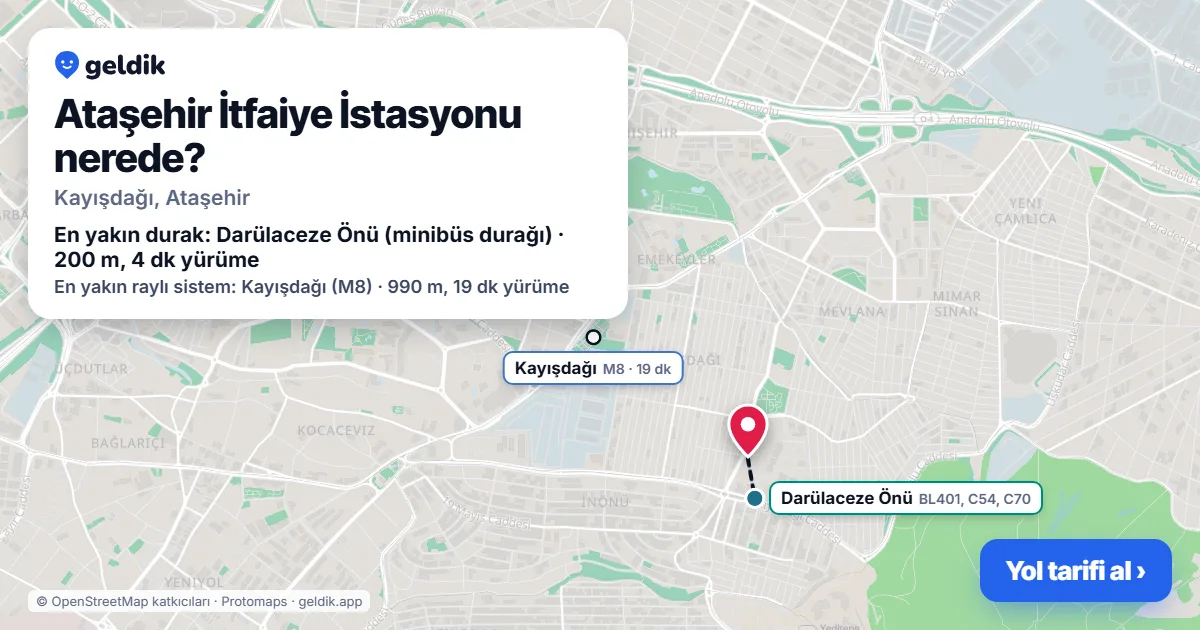This screenshot has width=1200, height=630.
Task: Click the OpenStreetMap katkıcıları attribution
Action: click(x=123, y=602)
